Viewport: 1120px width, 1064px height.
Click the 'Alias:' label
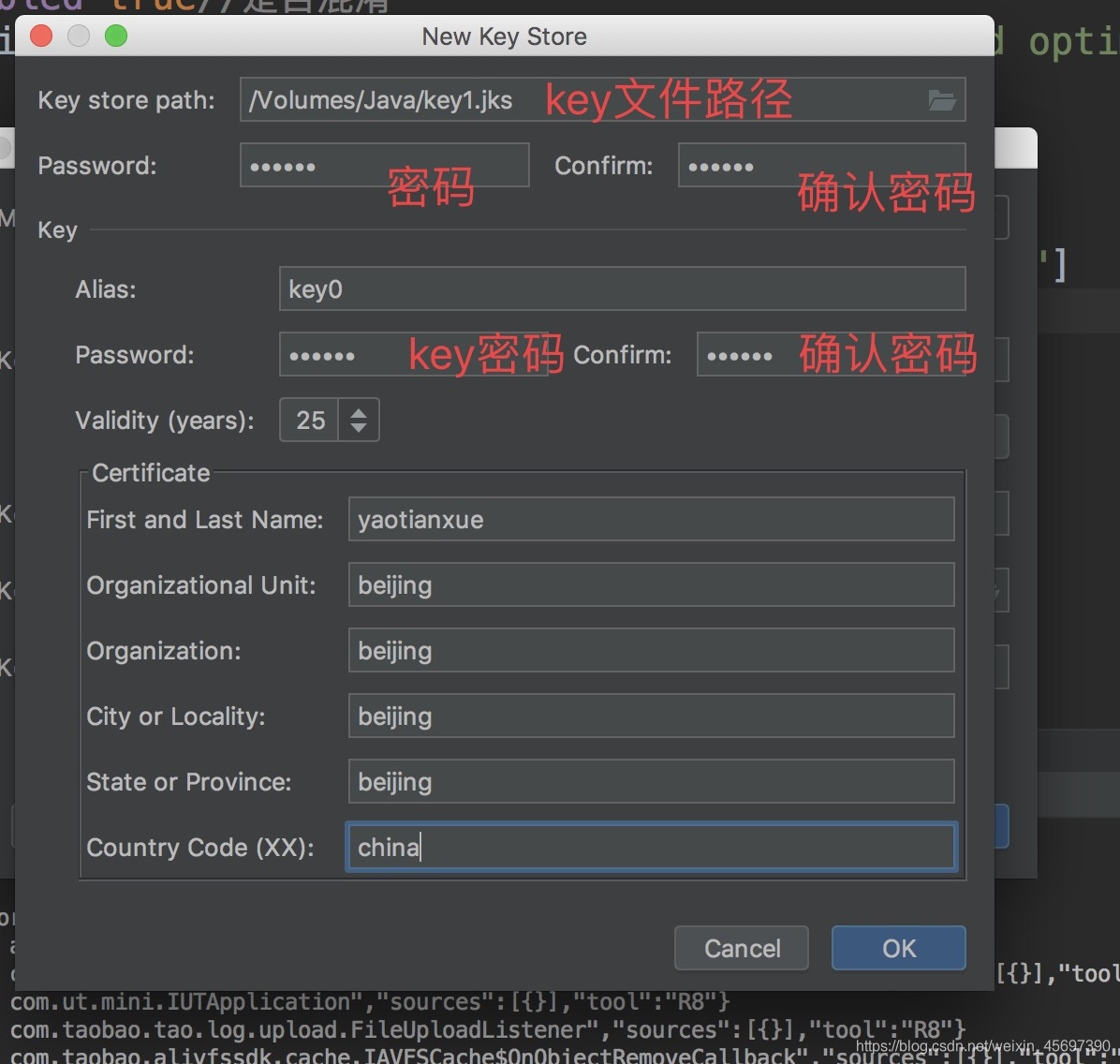[106, 289]
